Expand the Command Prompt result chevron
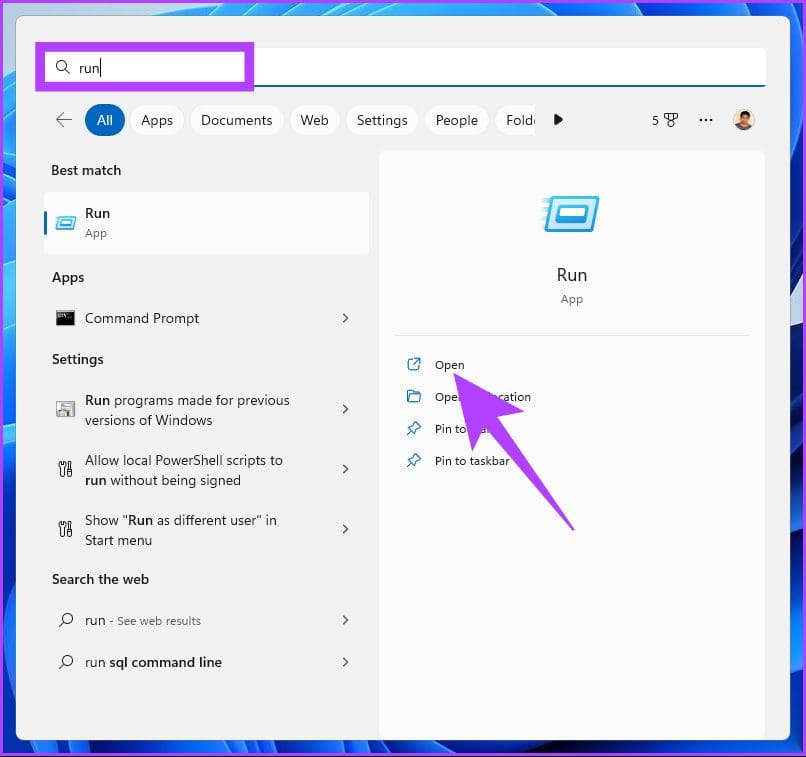 coord(345,318)
